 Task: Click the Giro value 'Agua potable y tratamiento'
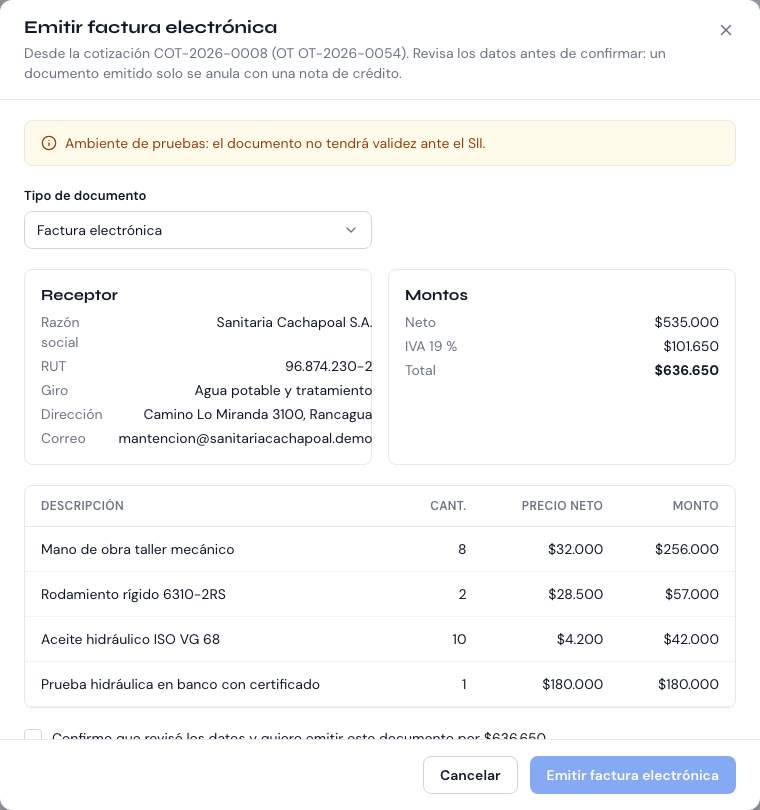click(283, 391)
